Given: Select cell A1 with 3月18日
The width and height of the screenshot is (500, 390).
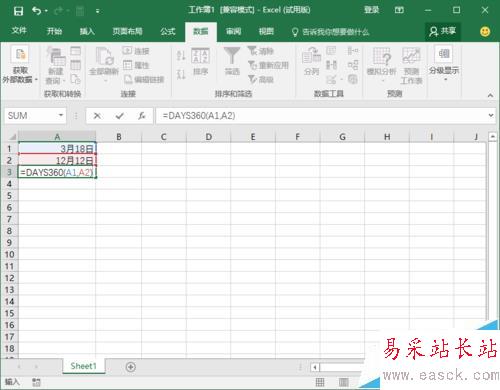Looking at the screenshot, I should pos(57,148).
